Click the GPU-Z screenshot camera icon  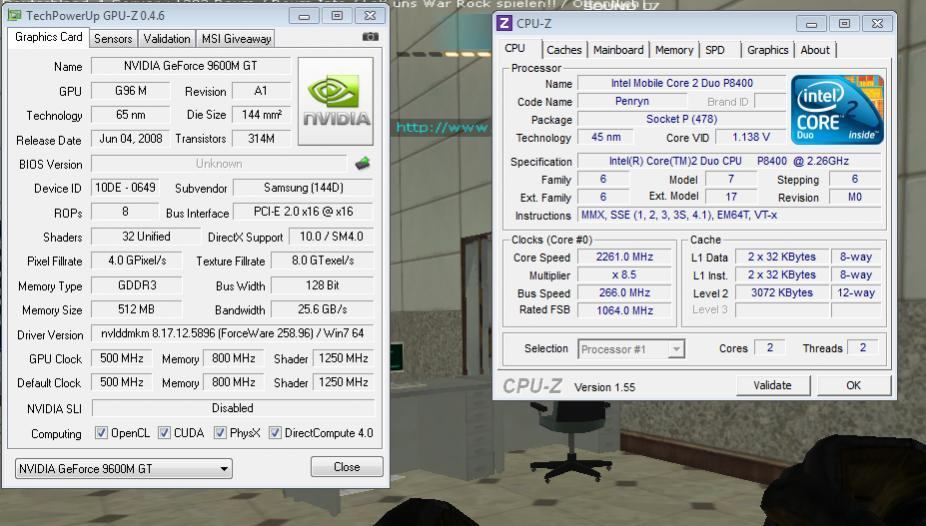coord(370,37)
